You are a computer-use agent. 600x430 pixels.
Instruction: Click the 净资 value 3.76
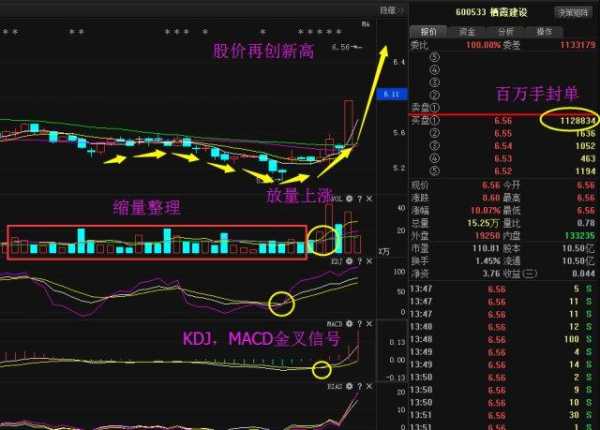[x=491, y=274]
